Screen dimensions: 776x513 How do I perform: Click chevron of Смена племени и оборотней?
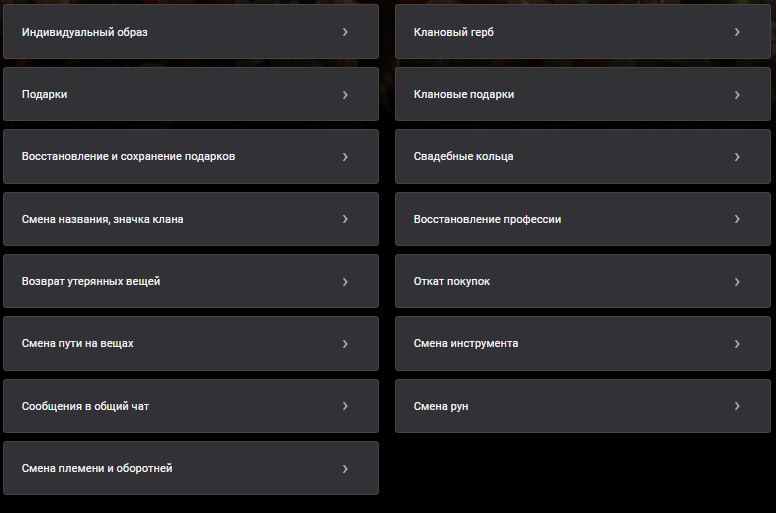pos(345,468)
